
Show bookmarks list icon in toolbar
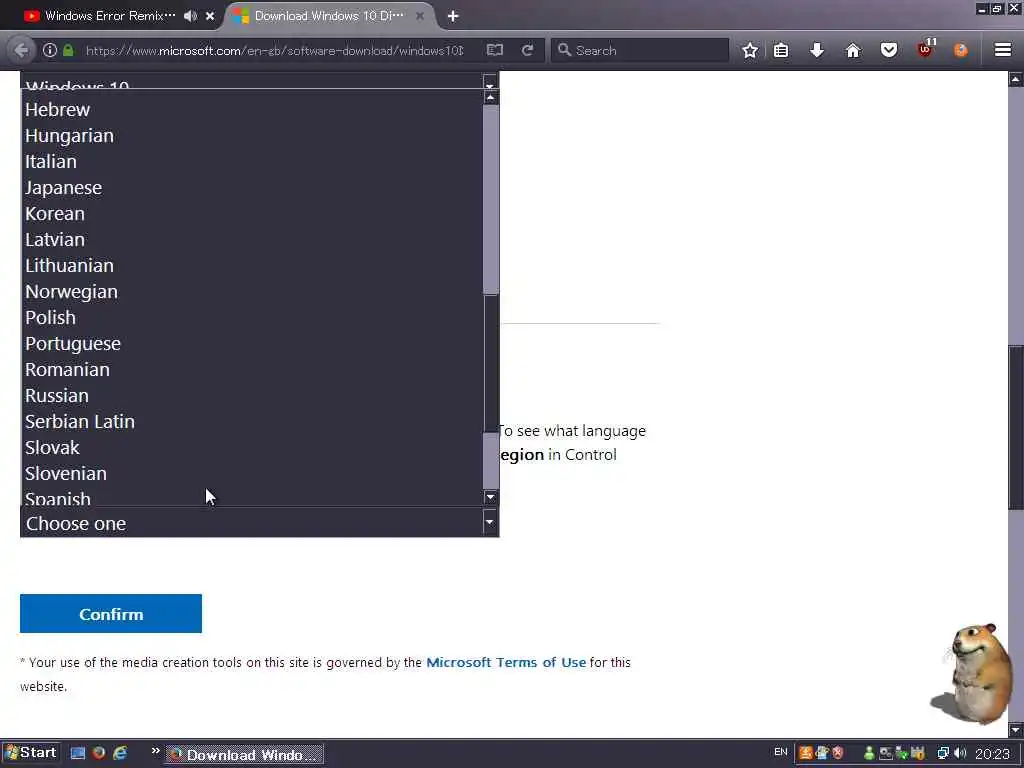coord(781,50)
